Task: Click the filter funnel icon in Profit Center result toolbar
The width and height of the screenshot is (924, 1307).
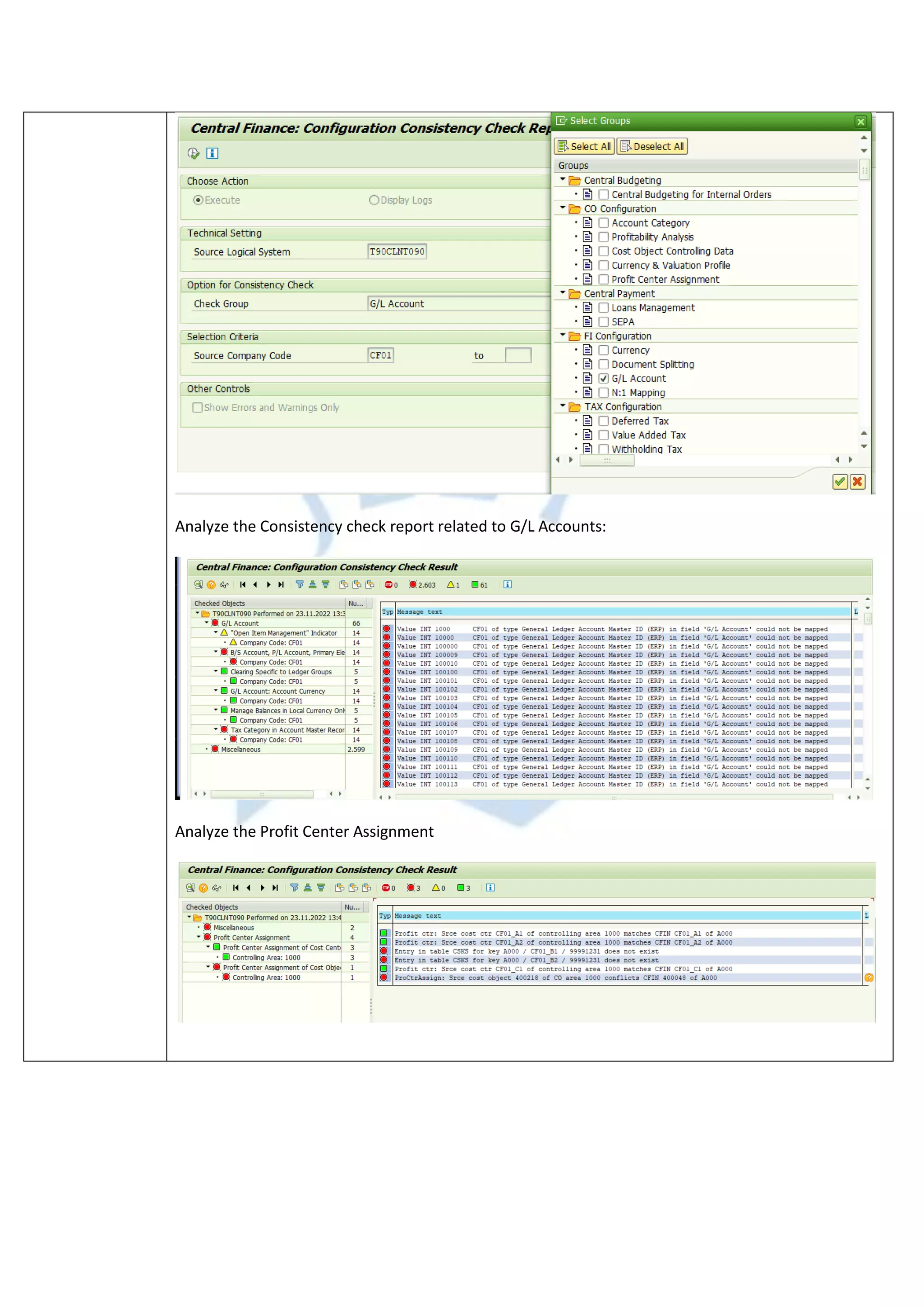Action: 294,887
